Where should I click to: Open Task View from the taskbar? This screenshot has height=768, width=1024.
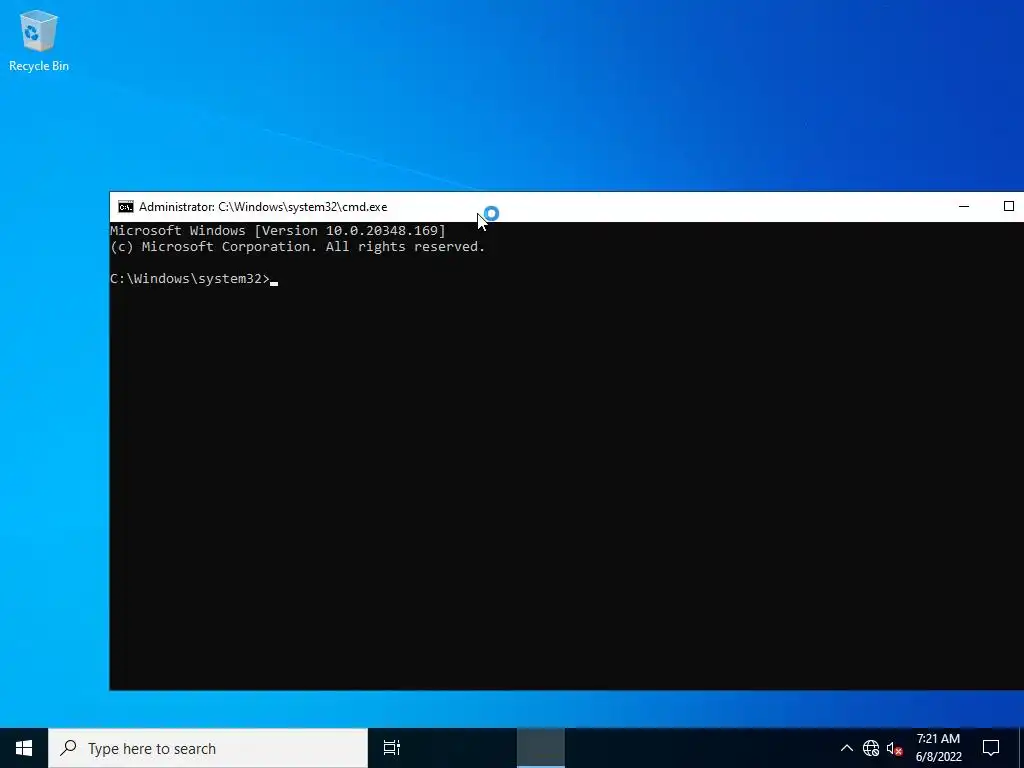pos(392,748)
